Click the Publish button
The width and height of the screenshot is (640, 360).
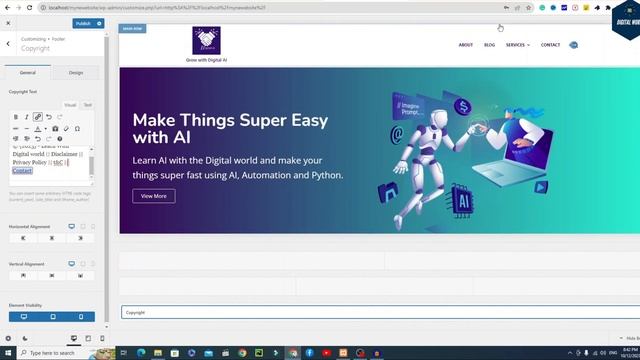(x=83, y=23)
